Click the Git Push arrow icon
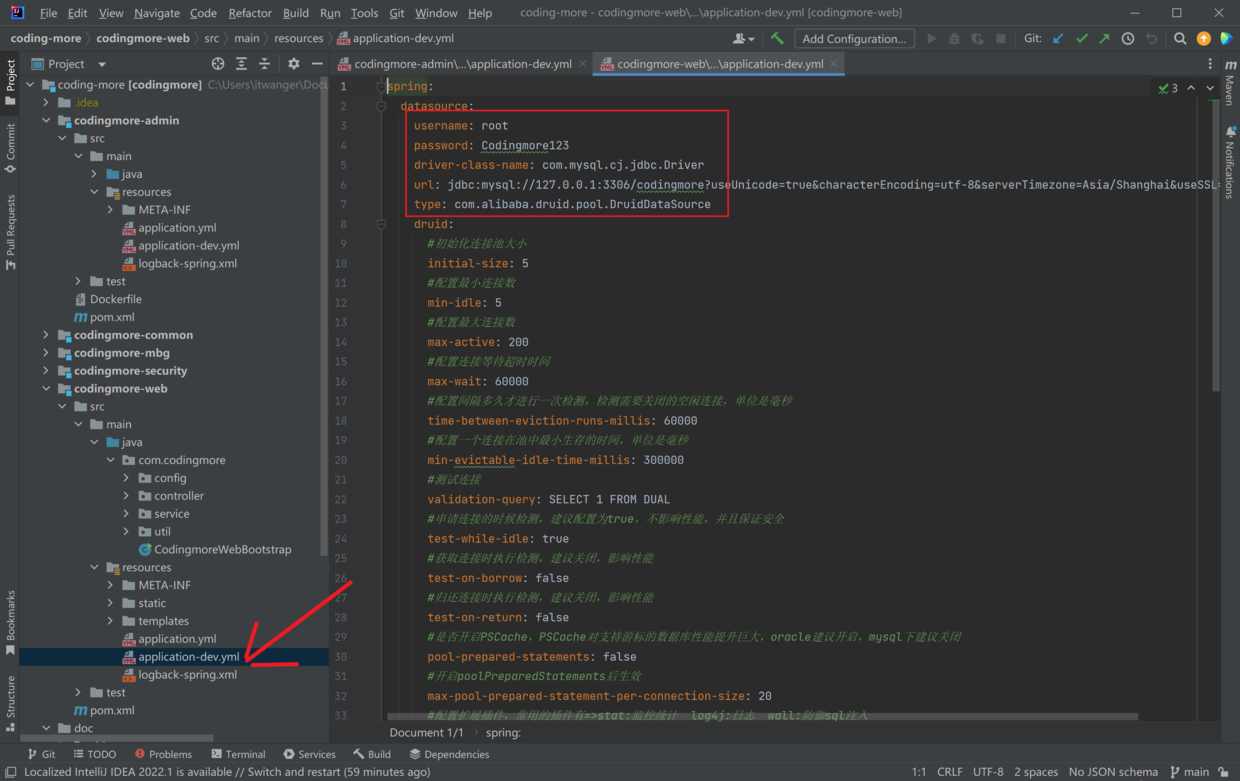The height and width of the screenshot is (781, 1240). pyautogui.click(x=1104, y=39)
